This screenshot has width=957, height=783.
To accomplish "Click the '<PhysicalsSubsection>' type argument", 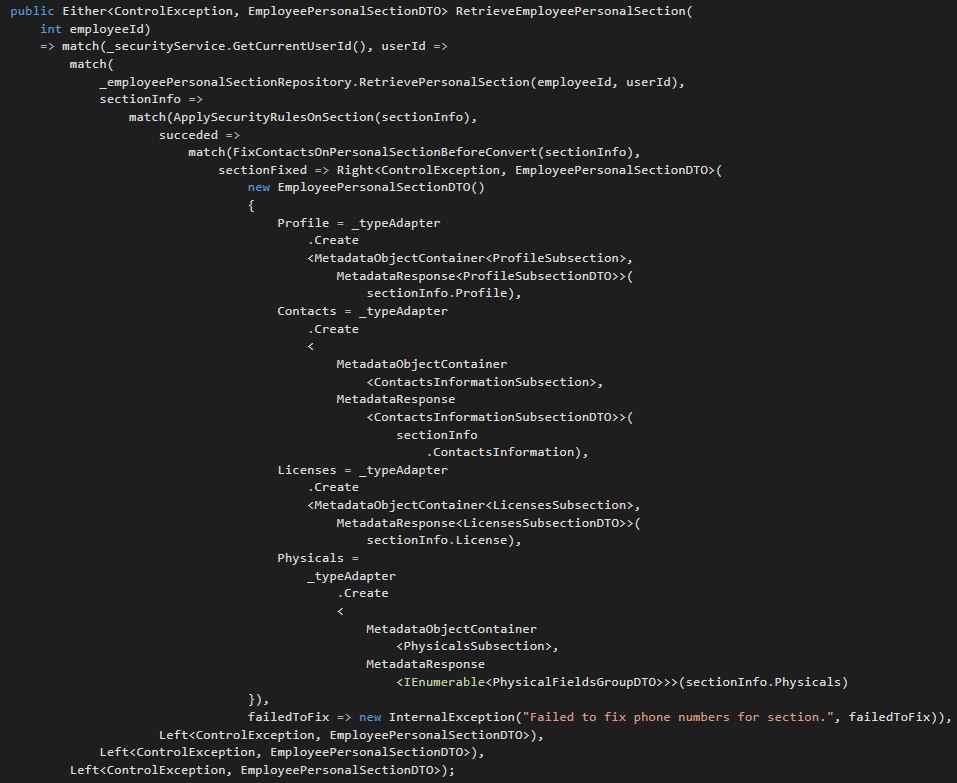I will 474,646.
